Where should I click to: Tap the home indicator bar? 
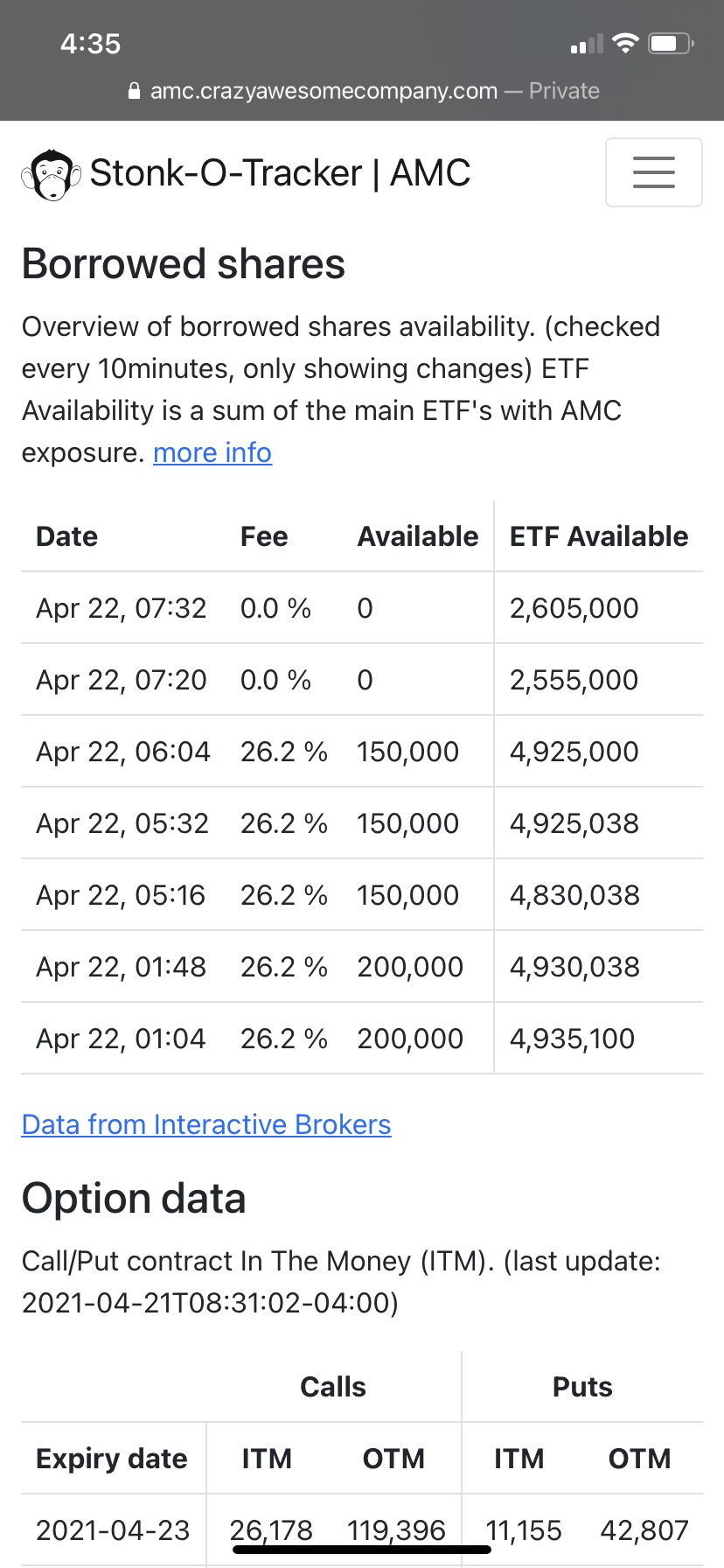click(x=362, y=1550)
